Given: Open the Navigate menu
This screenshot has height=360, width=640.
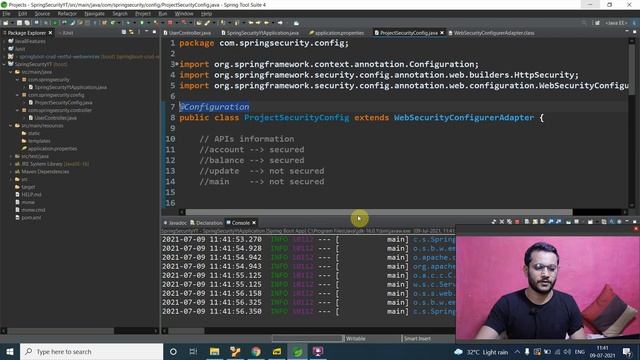Looking at the screenshot, I should click(95, 13).
